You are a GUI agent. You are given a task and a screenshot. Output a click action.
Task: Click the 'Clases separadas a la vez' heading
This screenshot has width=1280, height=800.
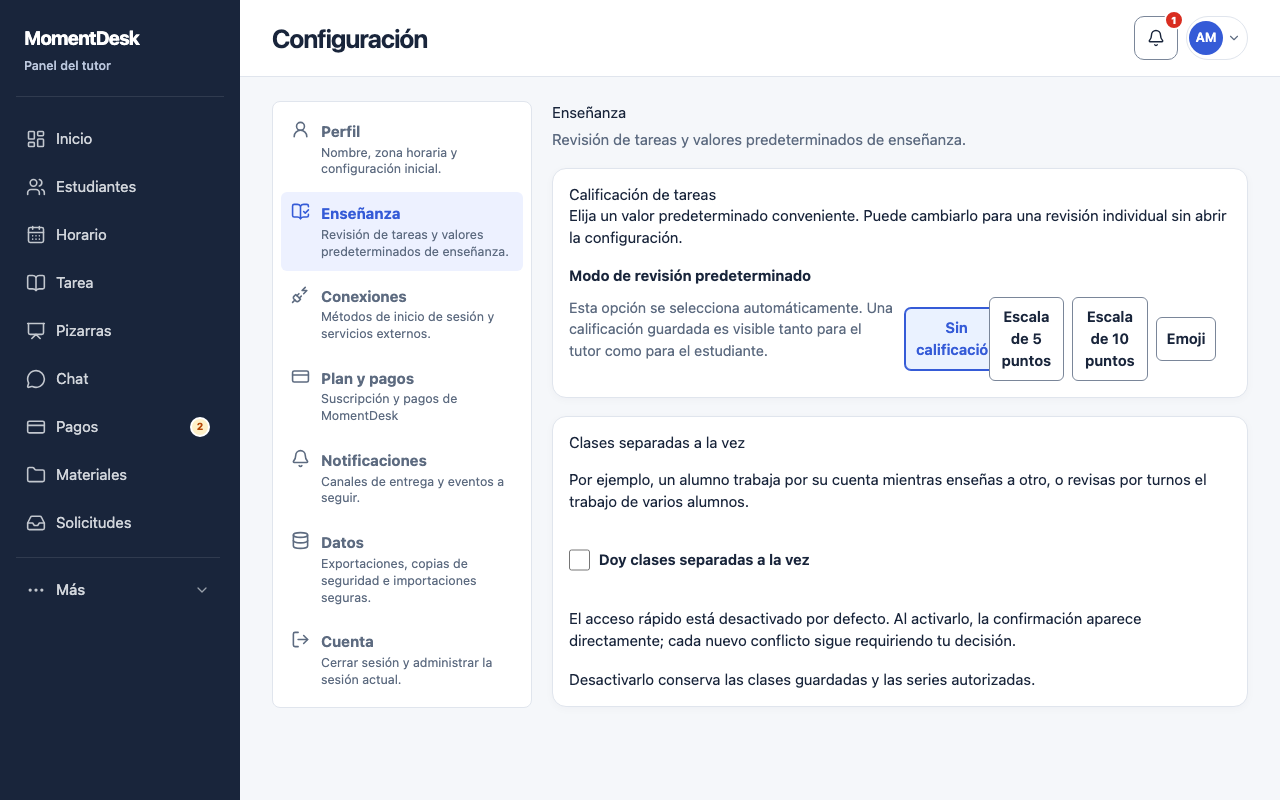tap(657, 442)
